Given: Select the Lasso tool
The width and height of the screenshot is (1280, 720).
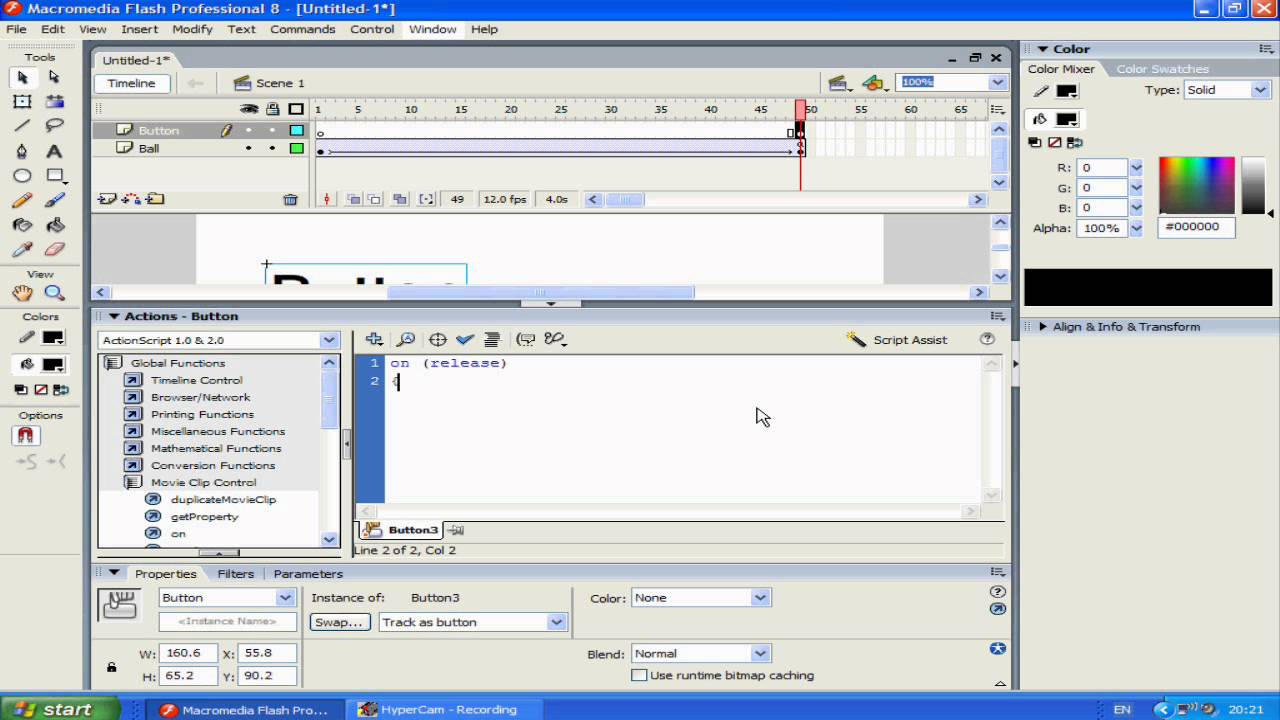Looking at the screenshot, I should (x=54, y=126).
